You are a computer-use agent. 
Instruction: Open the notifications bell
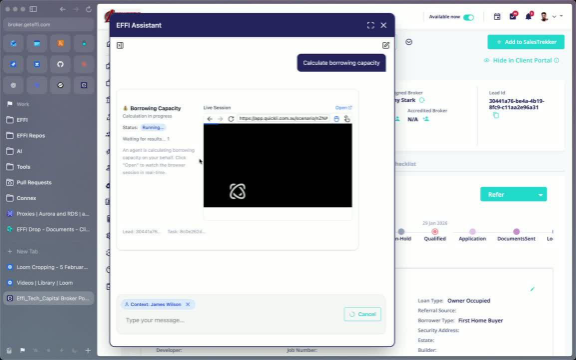pyautogui.click(x=528, y=16)
